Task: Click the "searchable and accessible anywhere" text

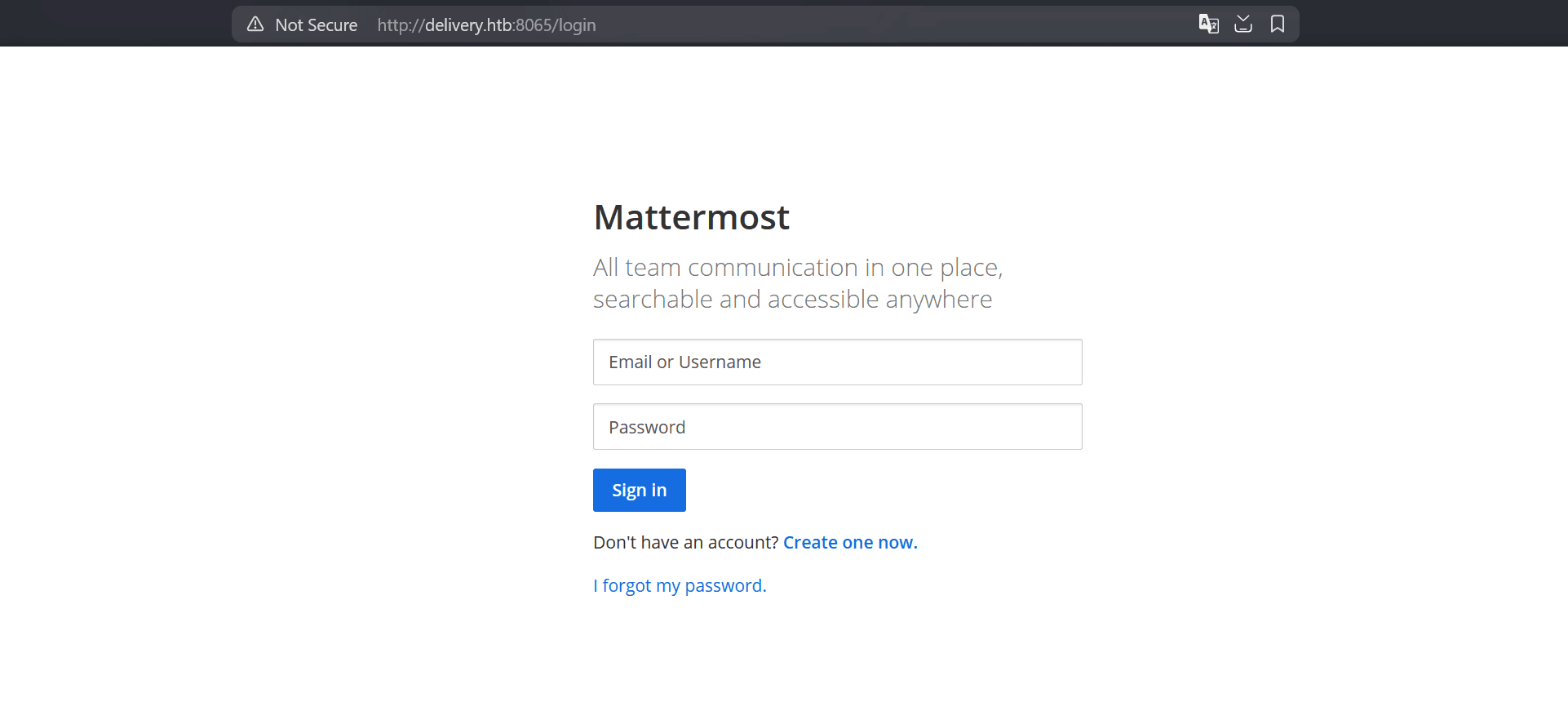Action: tap(792, 300)
